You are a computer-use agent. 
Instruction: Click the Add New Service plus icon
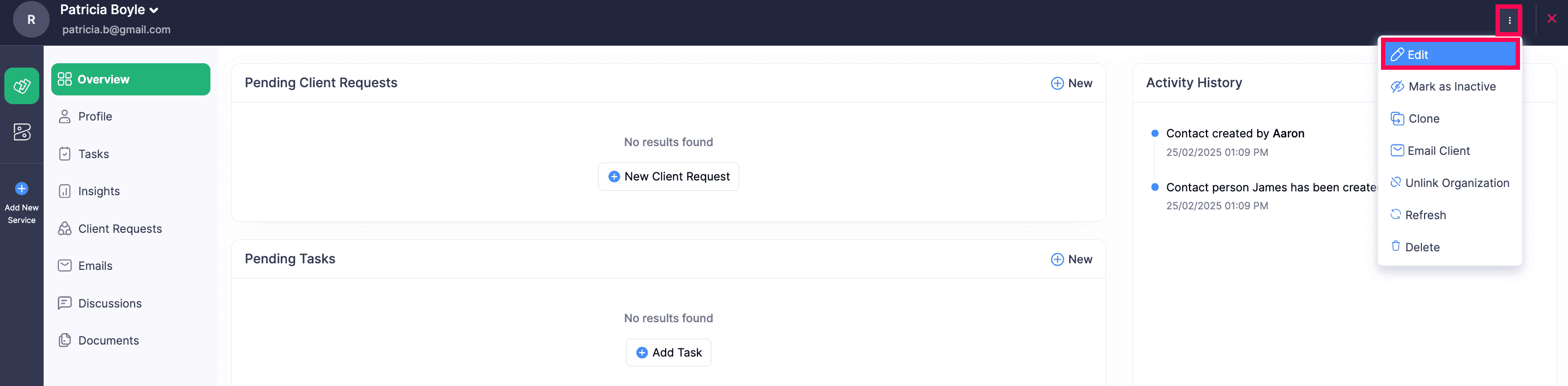coord(22,188)
